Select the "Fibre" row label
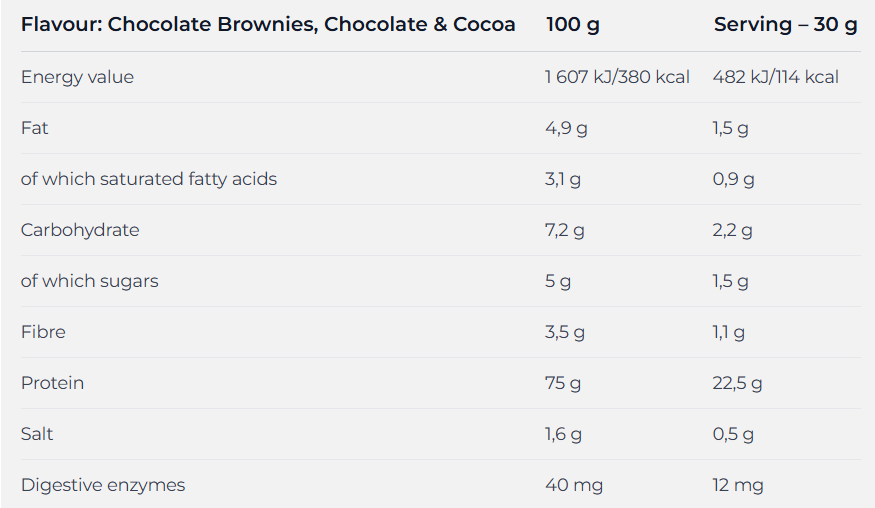Viewport: 875px width, 508px height. [43, 332]
